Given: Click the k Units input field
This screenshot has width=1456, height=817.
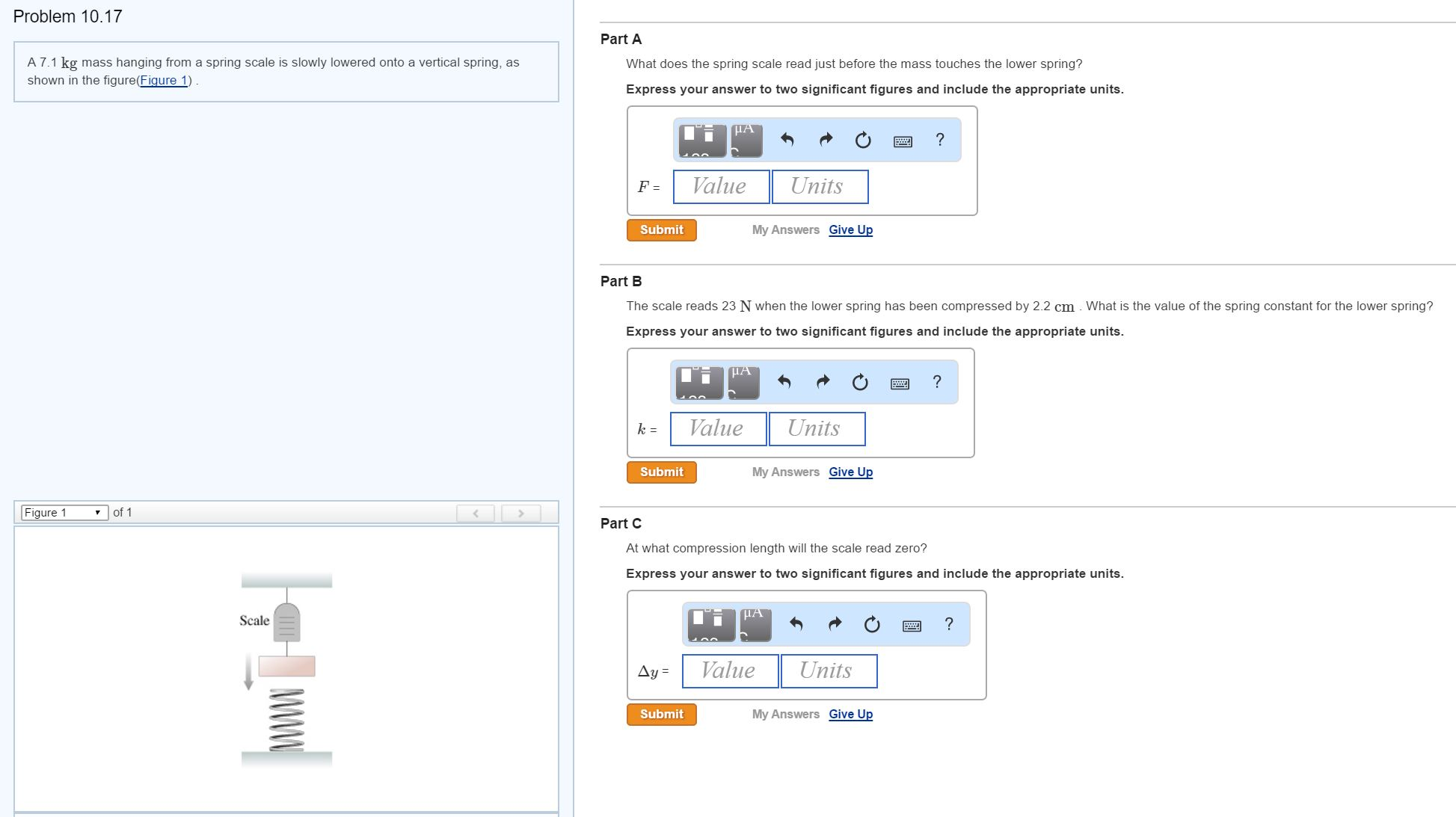Looking at the screenshot, I should point(817,429).
